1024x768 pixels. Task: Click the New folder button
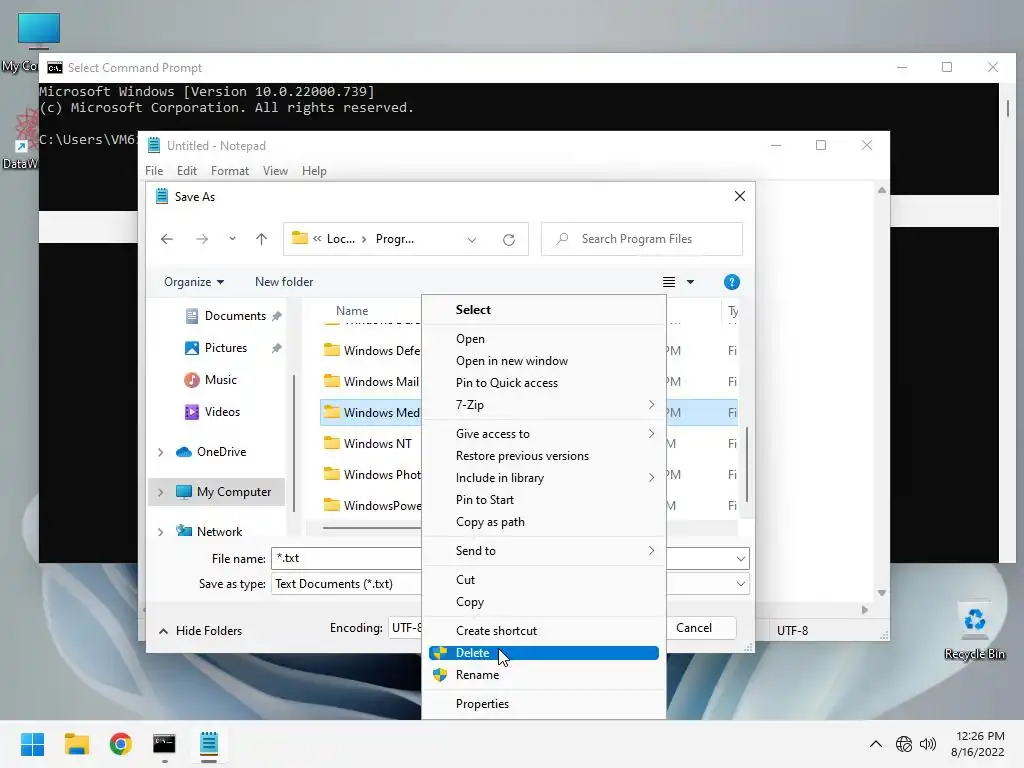[284, 282]
